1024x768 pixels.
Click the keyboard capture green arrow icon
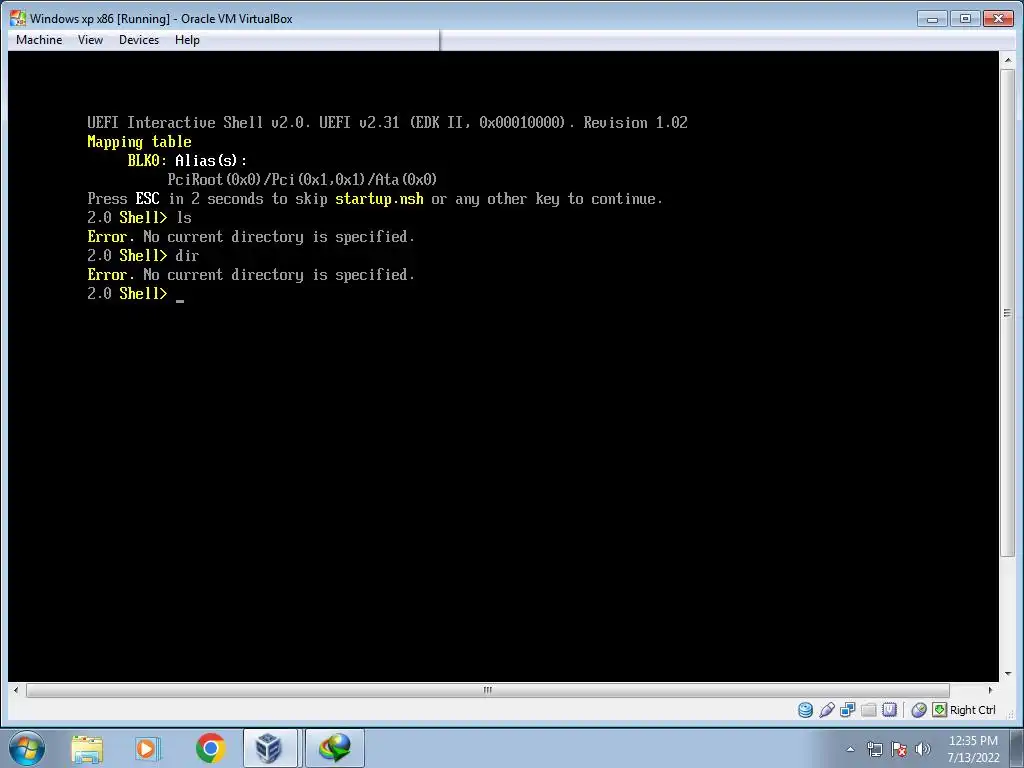[939, 710]
